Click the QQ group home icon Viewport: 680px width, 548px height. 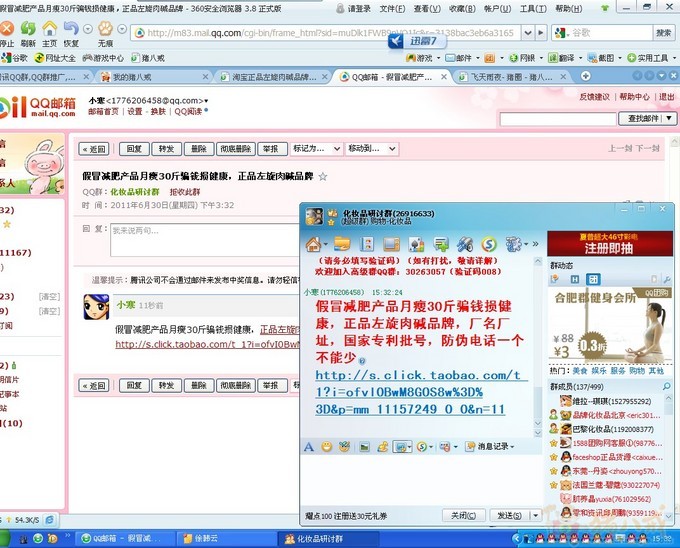click(313, 244)
